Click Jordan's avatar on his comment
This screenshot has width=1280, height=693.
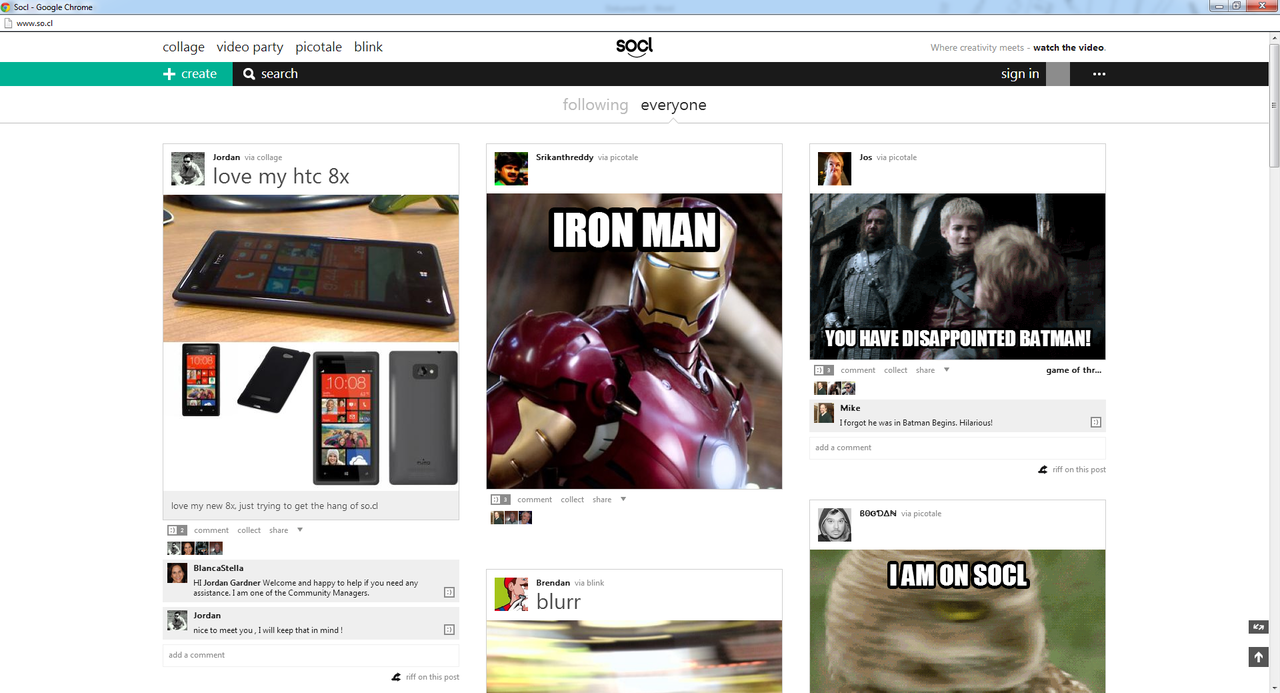click(177, 620)
